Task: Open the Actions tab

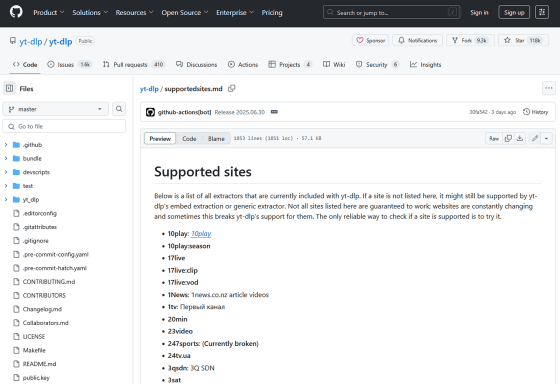Action: (x=243, y=65)
